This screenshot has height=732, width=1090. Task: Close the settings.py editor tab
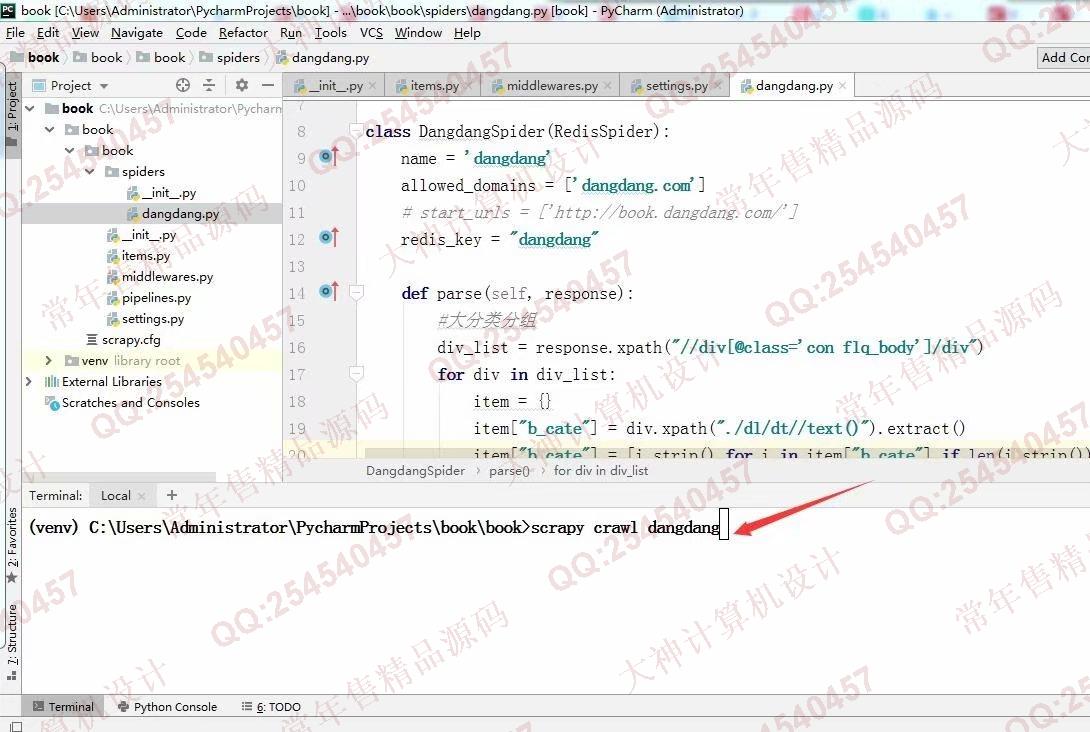717,86
